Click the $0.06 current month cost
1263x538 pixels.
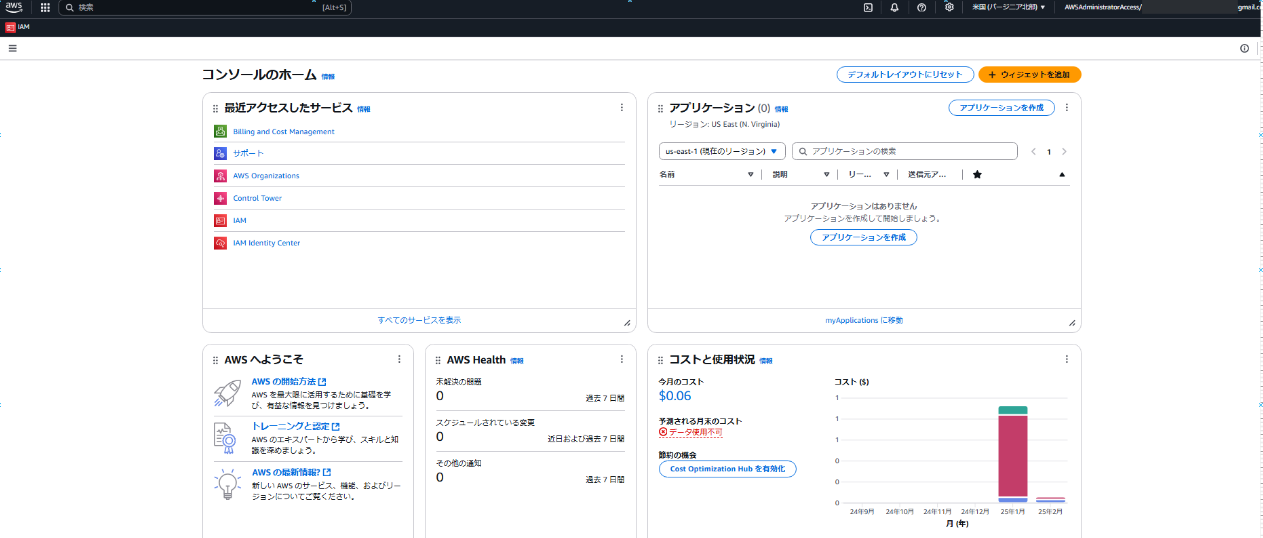(x=675, y=395)
